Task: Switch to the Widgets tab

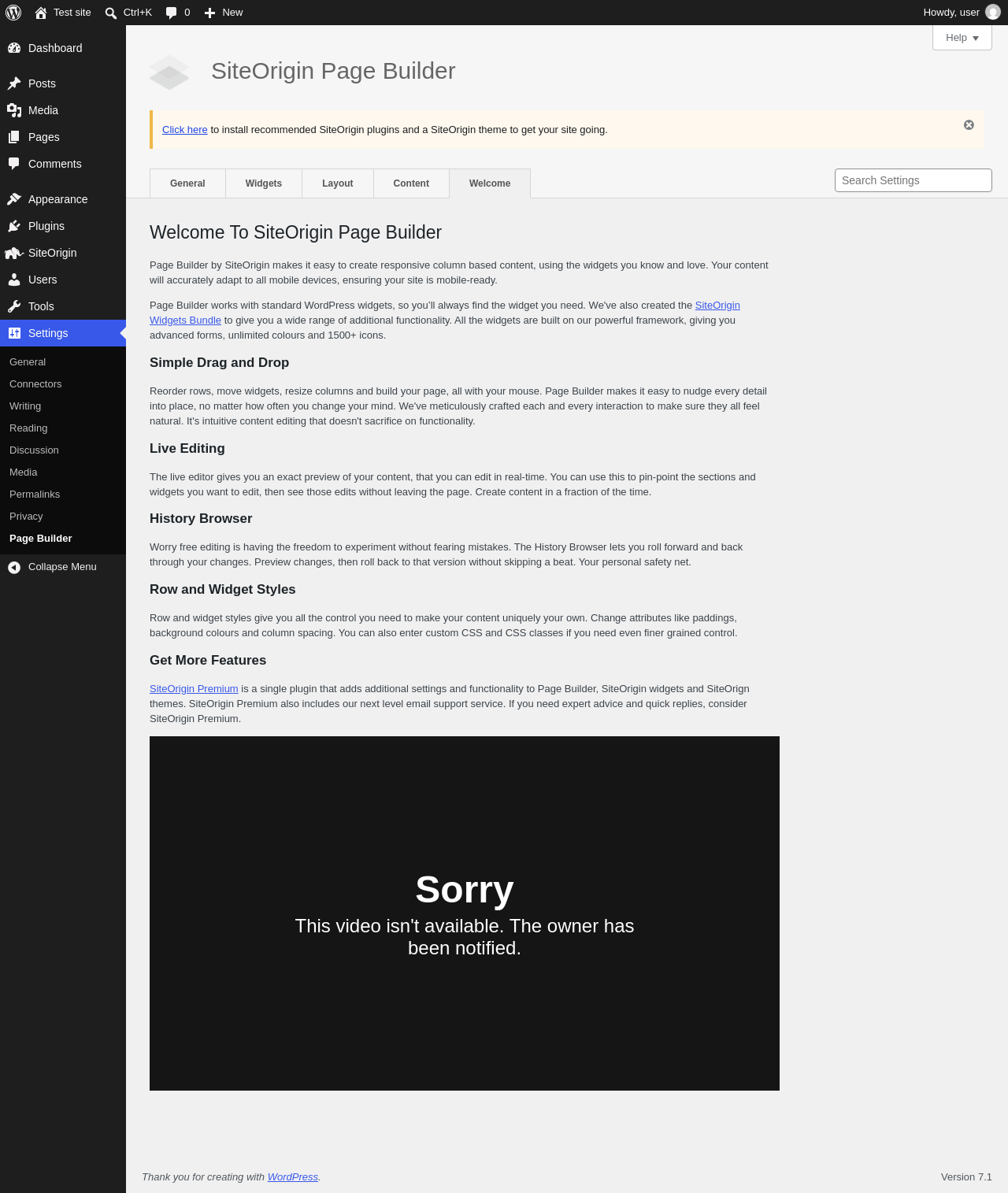Action: 264,183
